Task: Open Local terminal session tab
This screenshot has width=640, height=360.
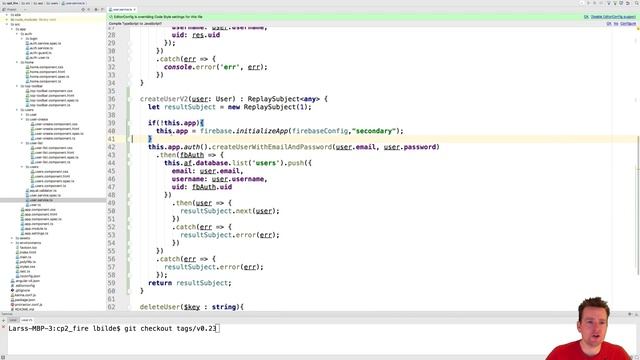Action: 13,320
